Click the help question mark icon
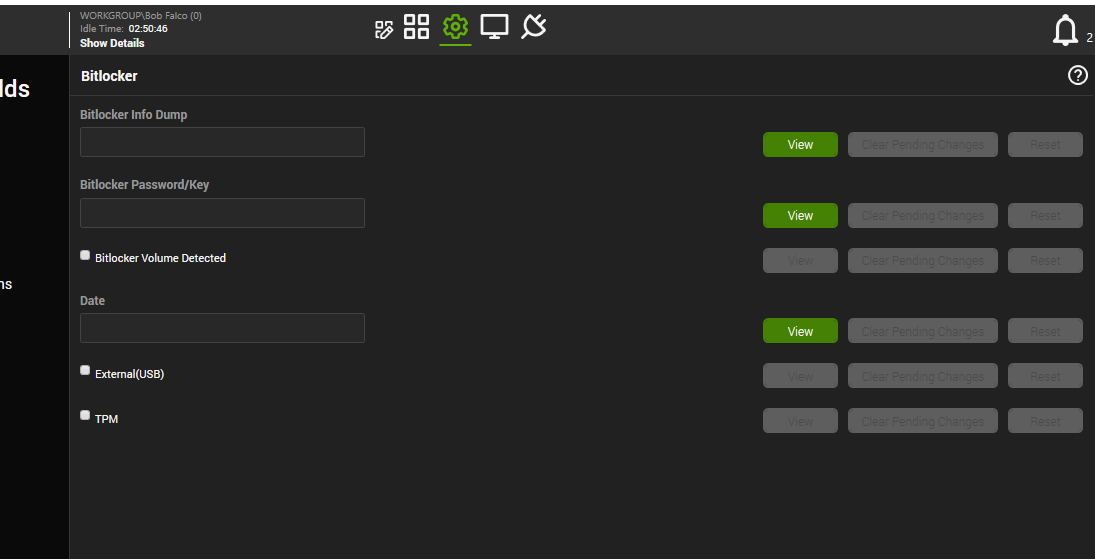Image resolution: width=1095 pixels, height=559 pixels. click(x=1078, y=75)
